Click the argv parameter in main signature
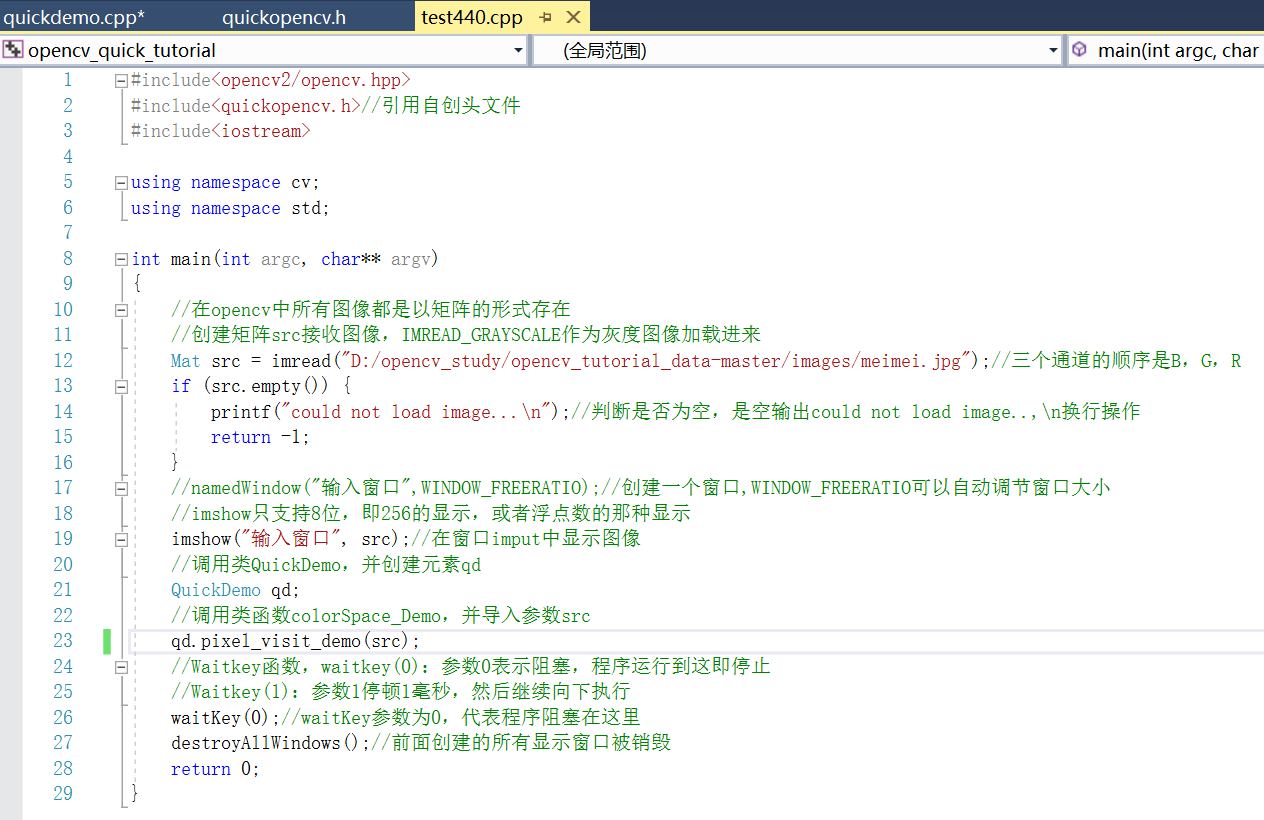This screenshot has height=820, width=1264. click(411, 259)
